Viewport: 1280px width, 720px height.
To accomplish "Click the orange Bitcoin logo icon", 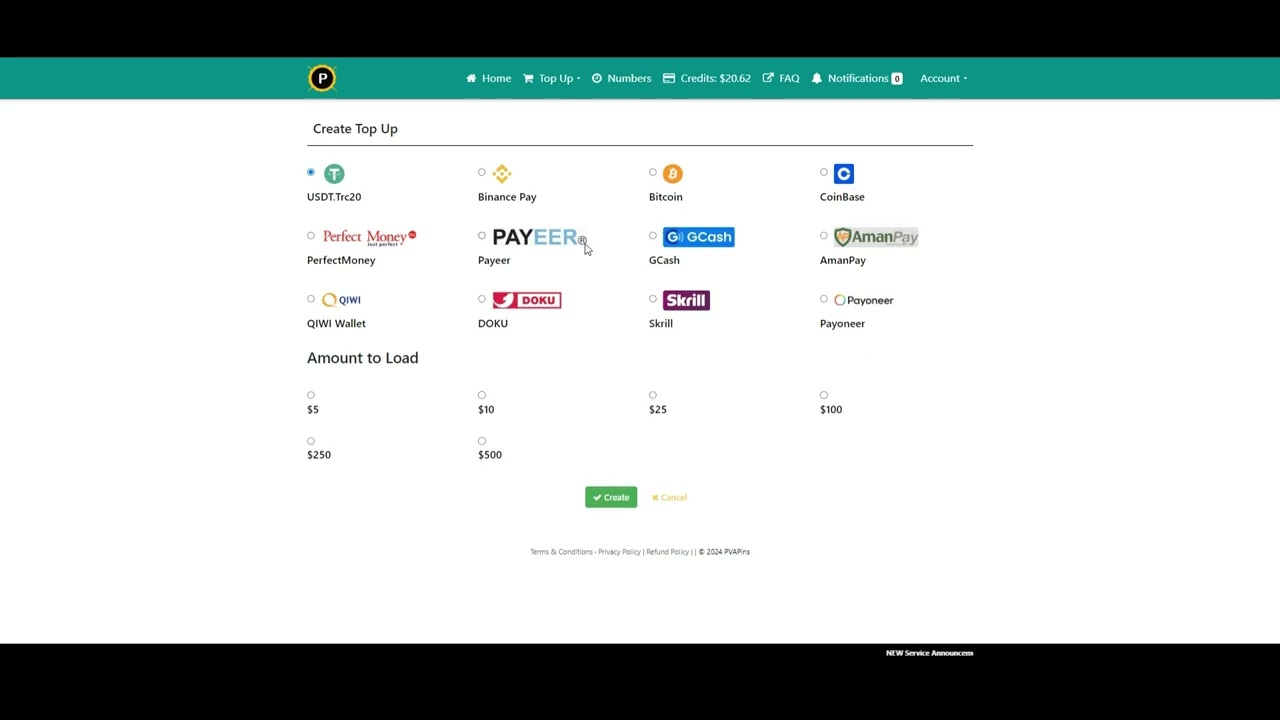I will [x=673, y=174].
